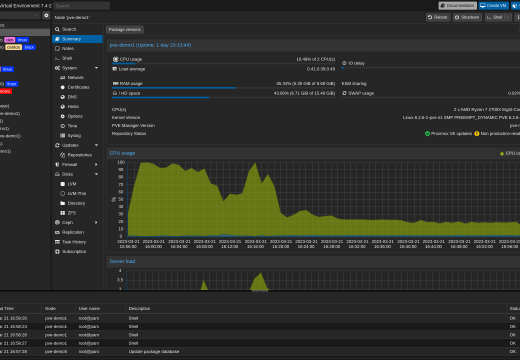Select the LVM-Thin icon
The height and width of the screenshot is (360, 520).
coord(62,194)
